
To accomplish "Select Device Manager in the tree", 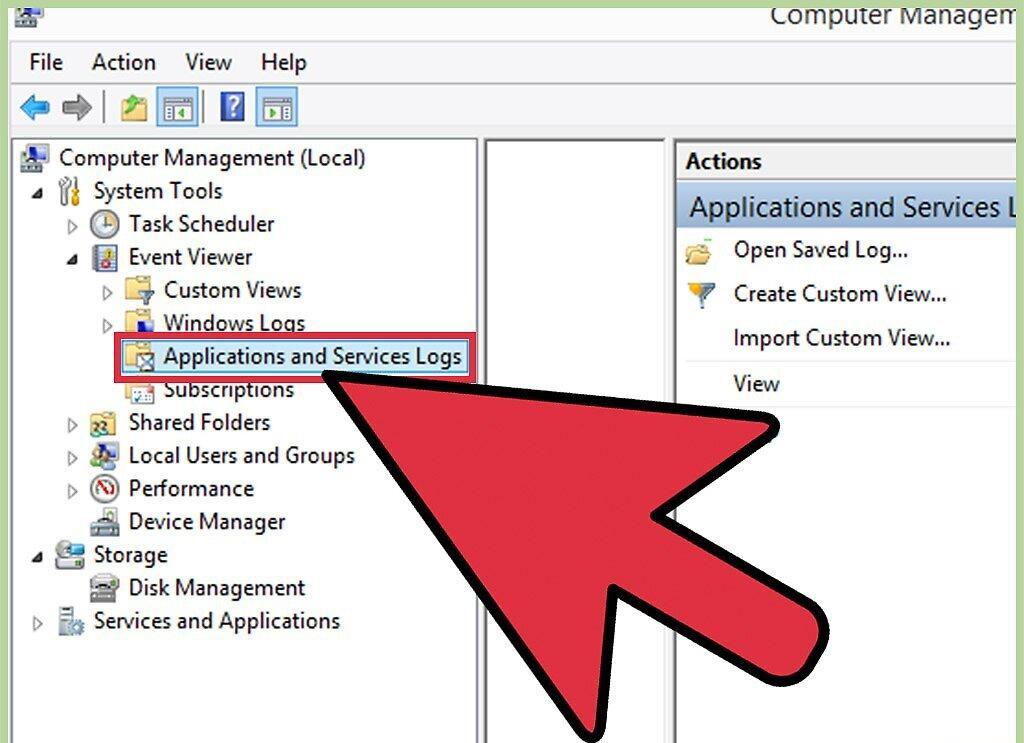I will pyautogui.click(x=207, y=522).
